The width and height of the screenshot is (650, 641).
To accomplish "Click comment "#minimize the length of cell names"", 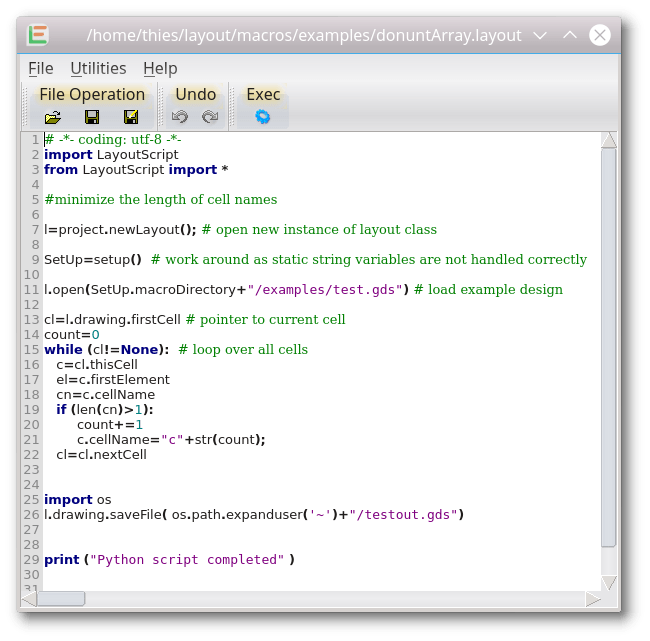I will (161, 199).
